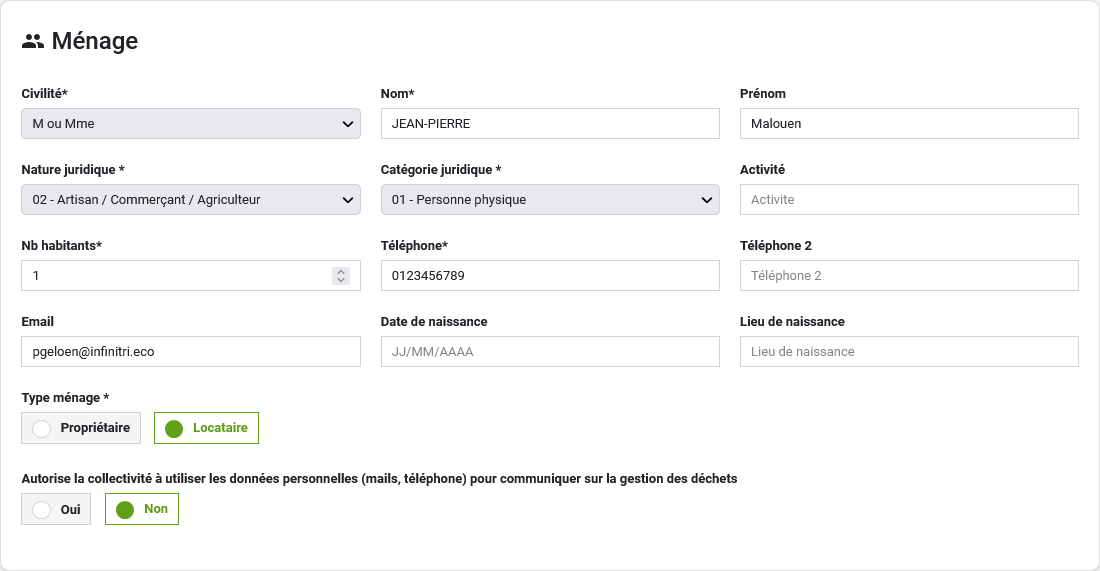The width and height of the screenshot is (1100, 571).
Task: Focus the Nom input field
Action: tap(550, 124)
